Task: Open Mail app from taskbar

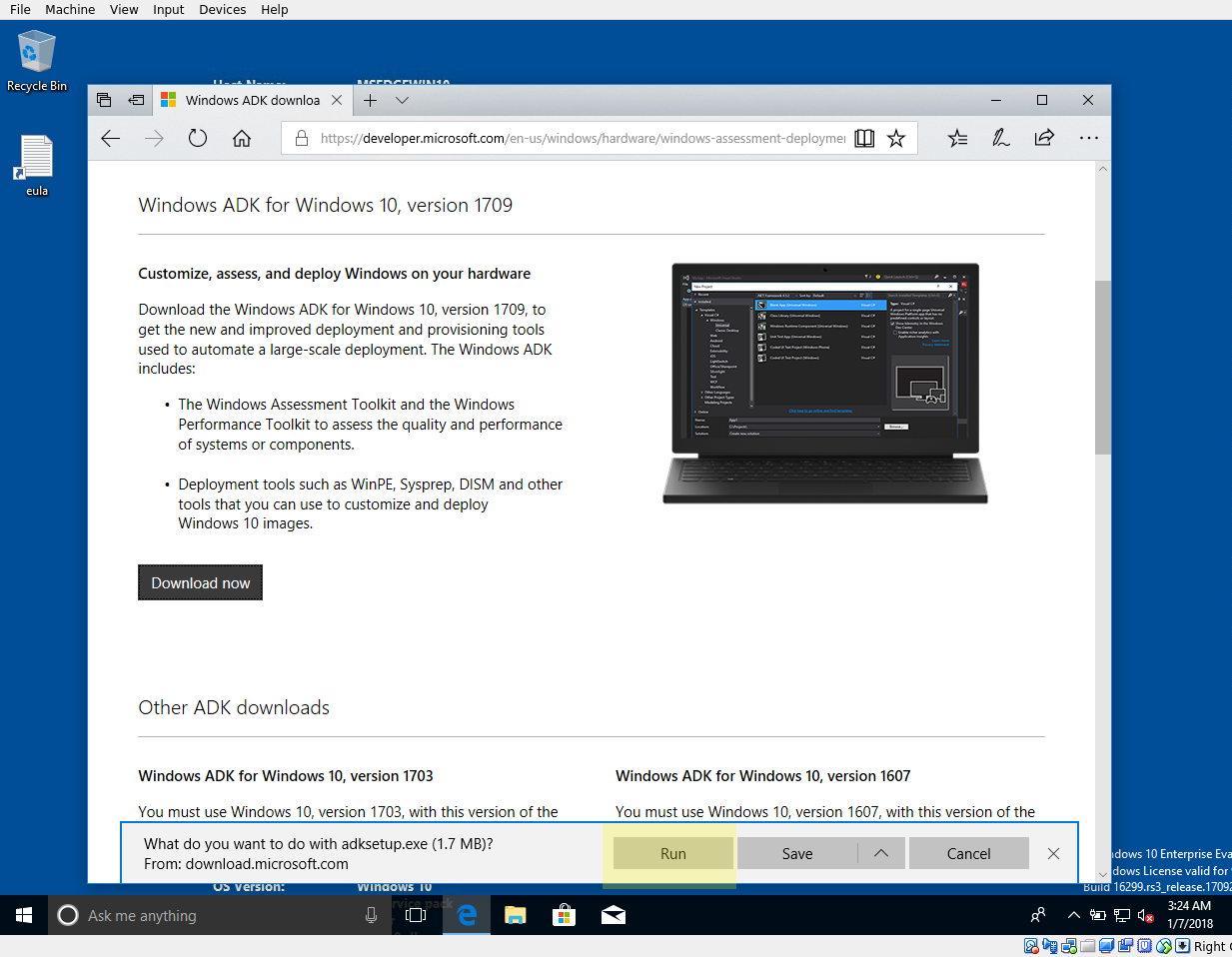Action: click(x=614, y=915)
